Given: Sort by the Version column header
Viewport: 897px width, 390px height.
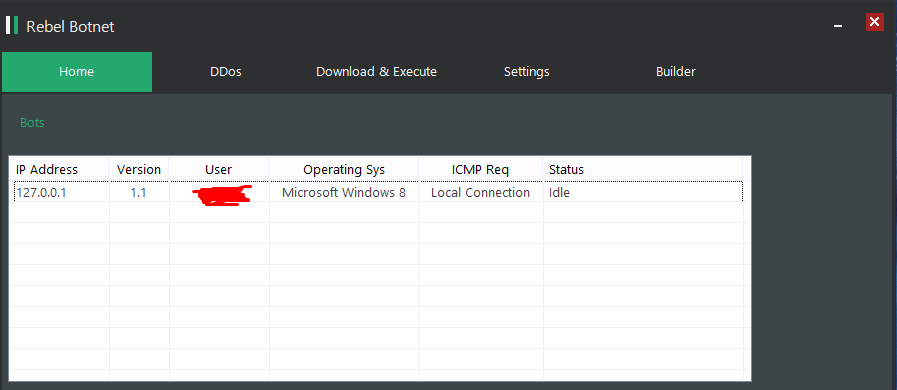Looking at the screenshot, I should [x=139, y=169].
